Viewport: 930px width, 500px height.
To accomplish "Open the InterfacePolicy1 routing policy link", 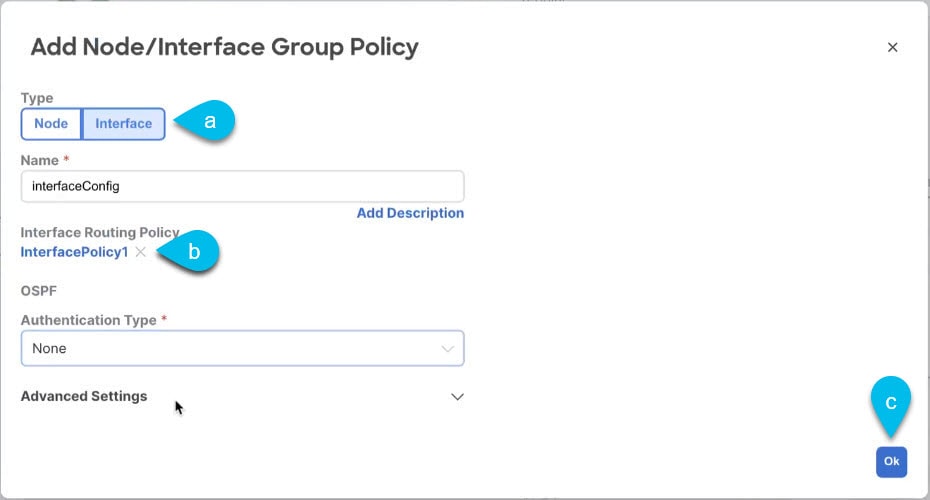I will [74, 252].
